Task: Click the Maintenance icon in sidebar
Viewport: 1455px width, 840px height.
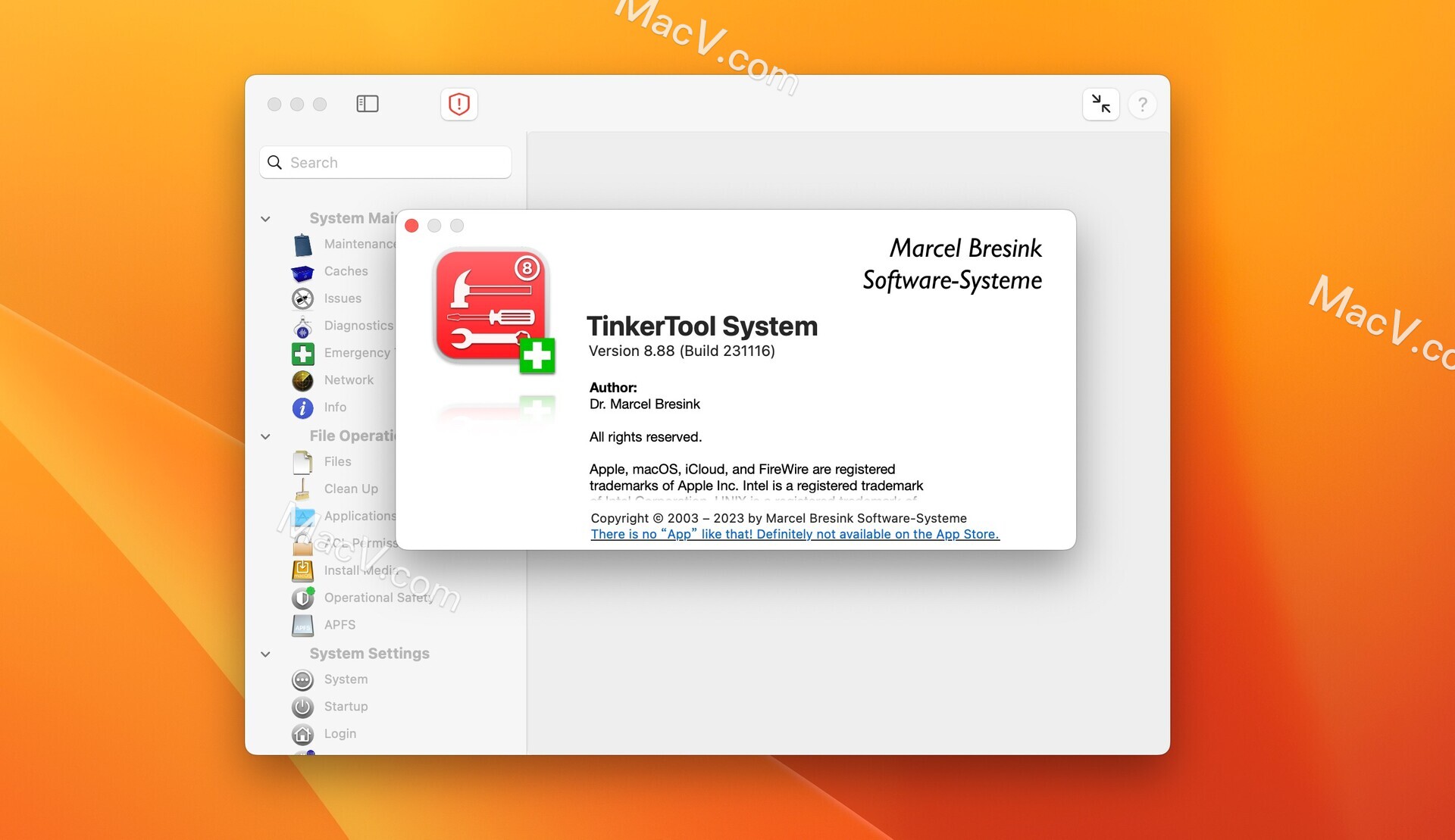Action: (304, 244)
